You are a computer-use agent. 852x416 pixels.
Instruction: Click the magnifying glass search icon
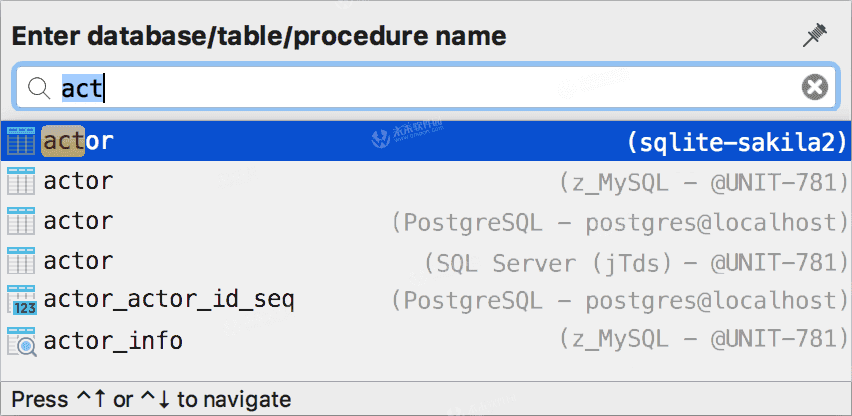coord(39,88)
